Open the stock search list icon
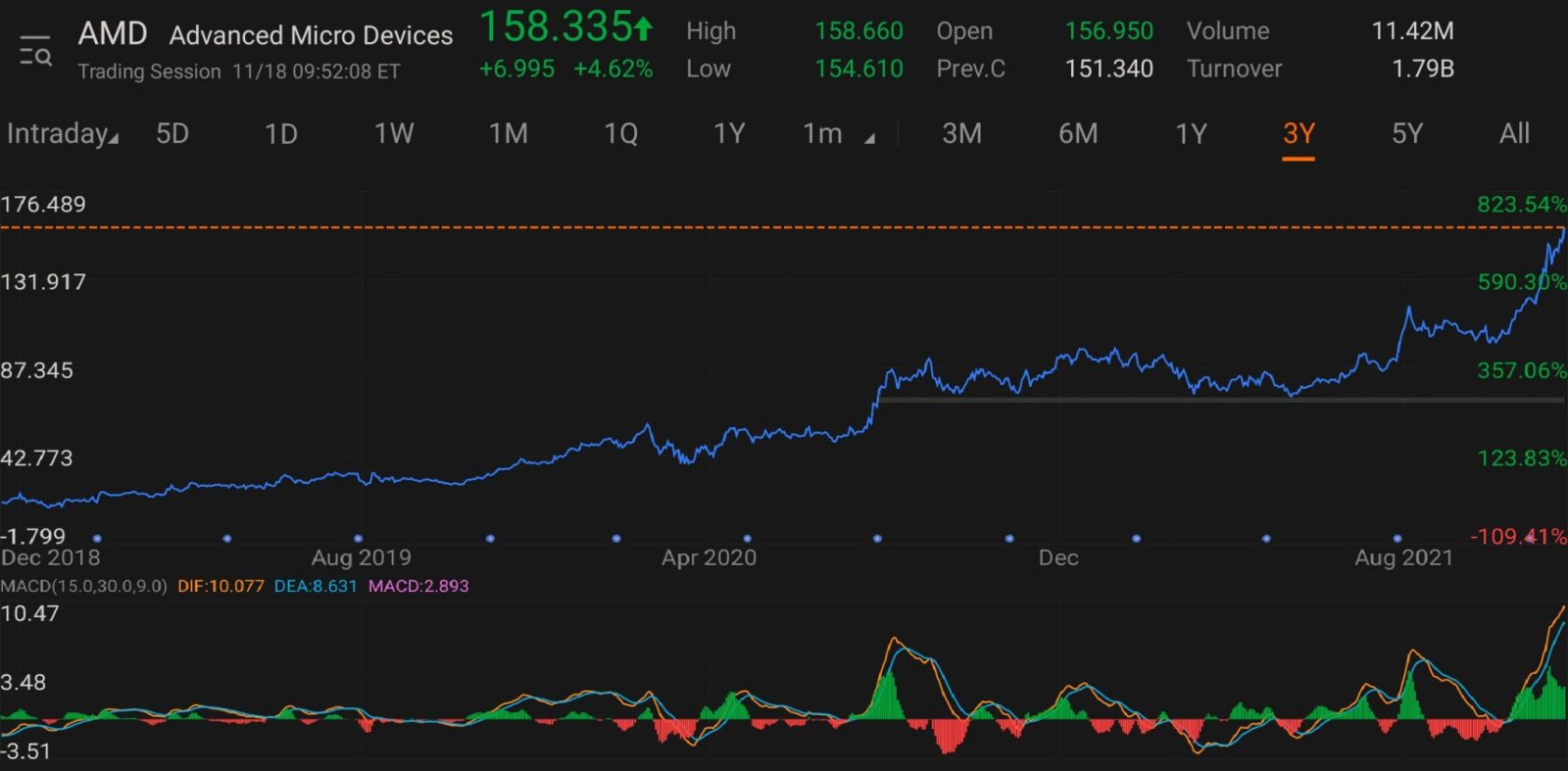This screenshot has width=1568, height=771. [x=36, y=51]
